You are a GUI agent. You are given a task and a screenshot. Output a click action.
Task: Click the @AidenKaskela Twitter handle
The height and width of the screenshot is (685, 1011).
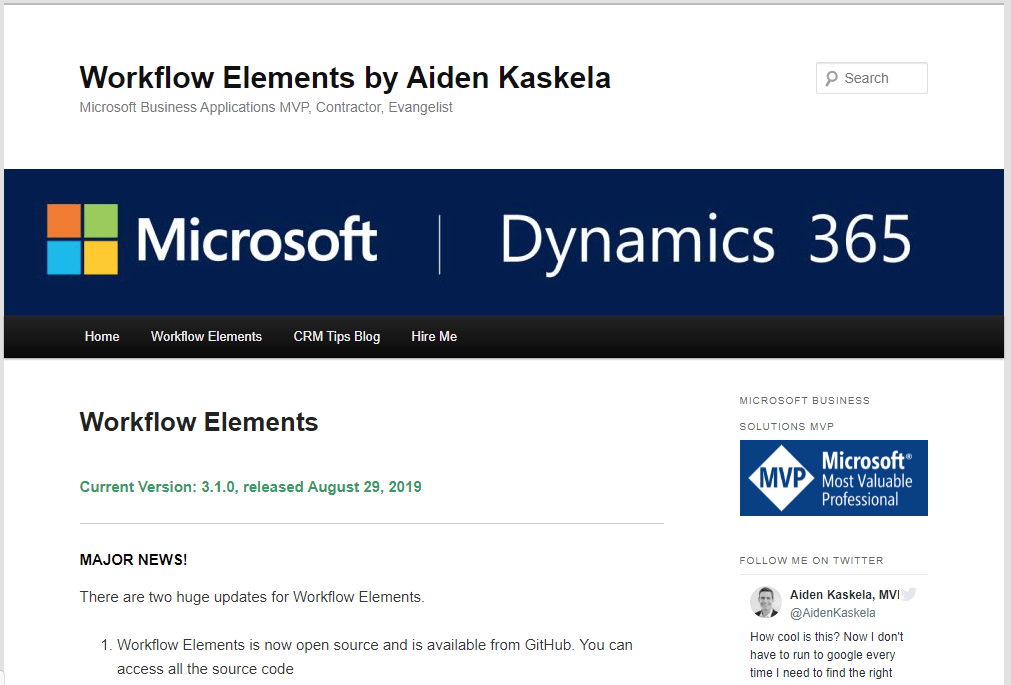point(832,613)
